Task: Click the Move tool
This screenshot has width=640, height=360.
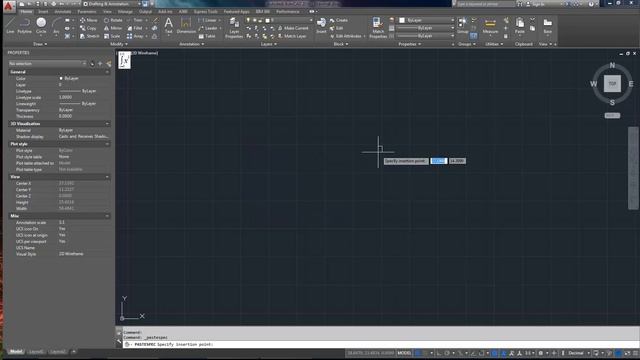Action: point(89,20)
